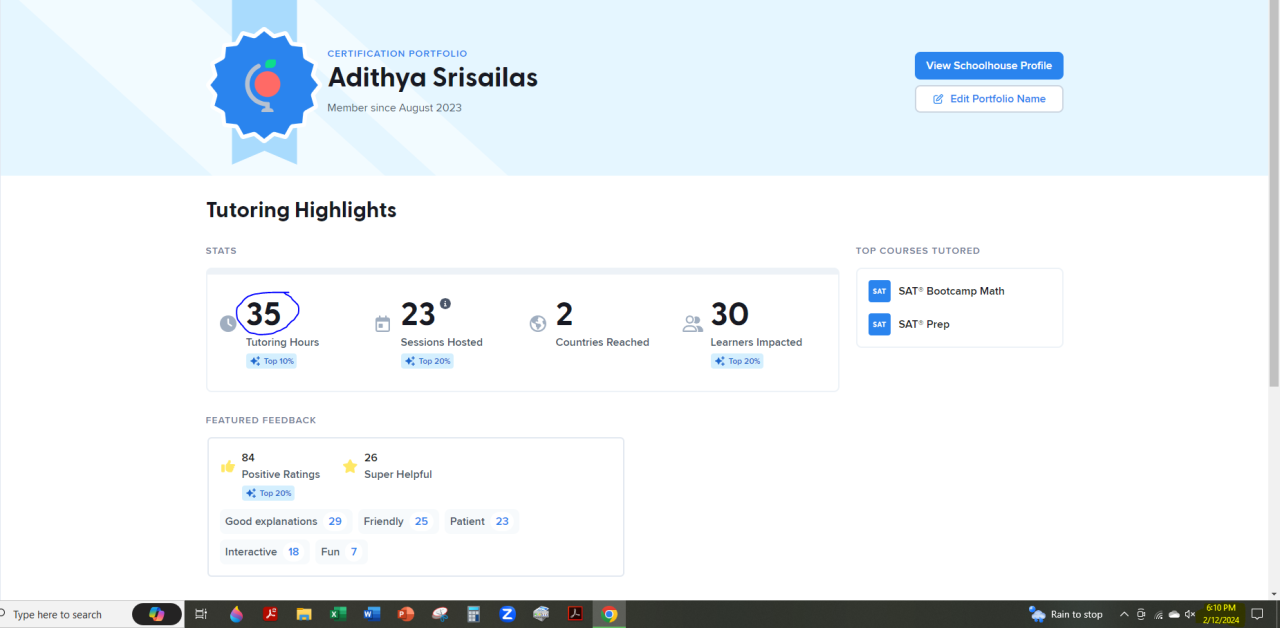Click the name Adithya Srisailas
1280x628 pixels.
point(433,77)
